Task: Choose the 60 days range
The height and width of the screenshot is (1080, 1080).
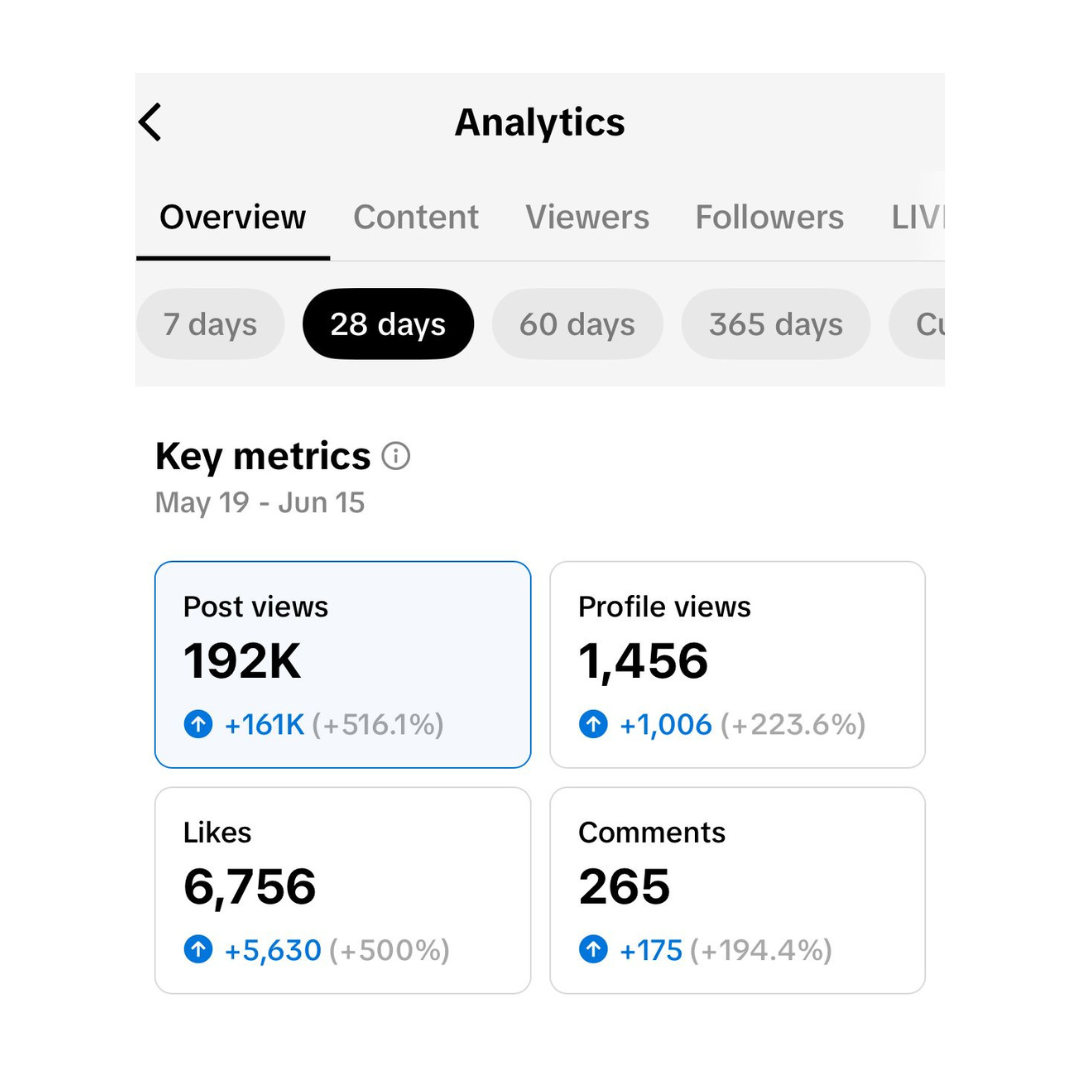Action: point(577,324)
